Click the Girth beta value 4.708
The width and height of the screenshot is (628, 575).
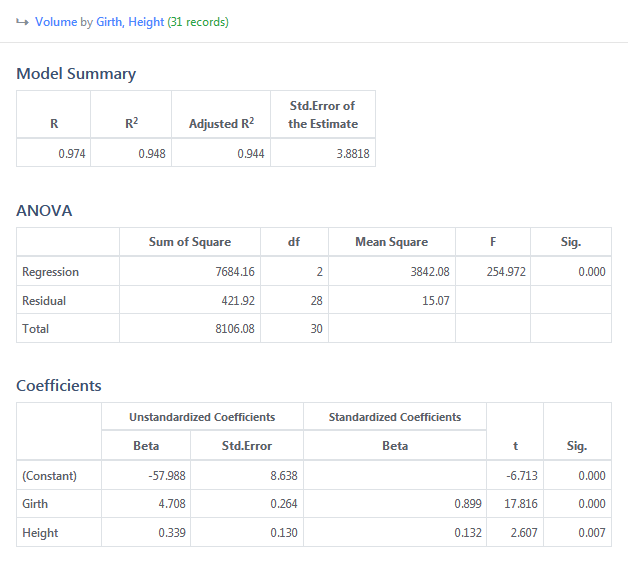(172, 504)
